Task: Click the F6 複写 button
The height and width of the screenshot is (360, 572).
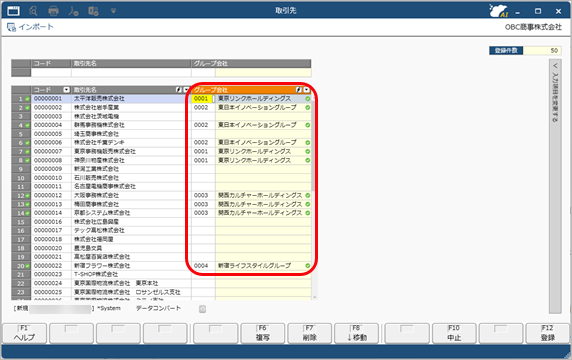Action: coord(263,333)
